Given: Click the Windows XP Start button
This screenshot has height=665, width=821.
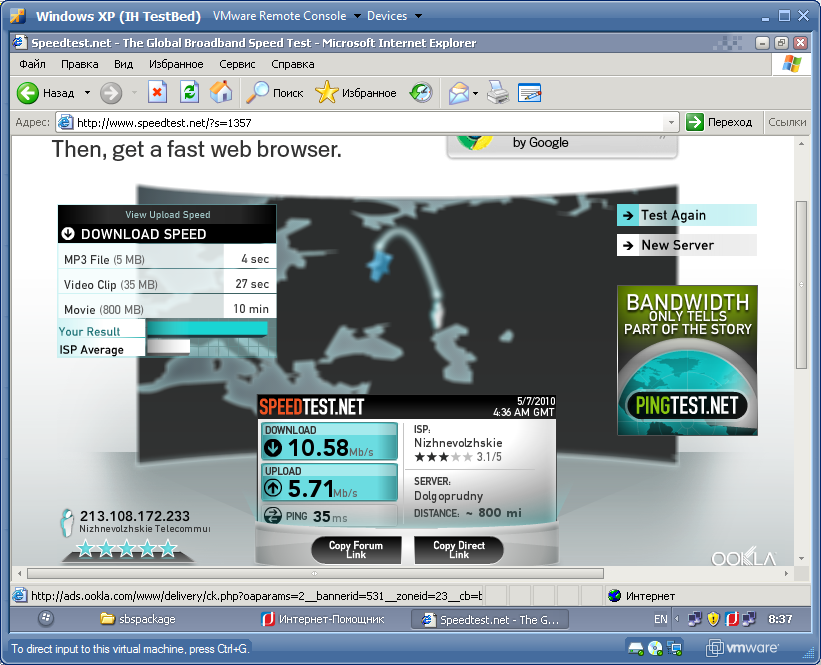Looking at the screenshot, I should click(x=46, y=618).
